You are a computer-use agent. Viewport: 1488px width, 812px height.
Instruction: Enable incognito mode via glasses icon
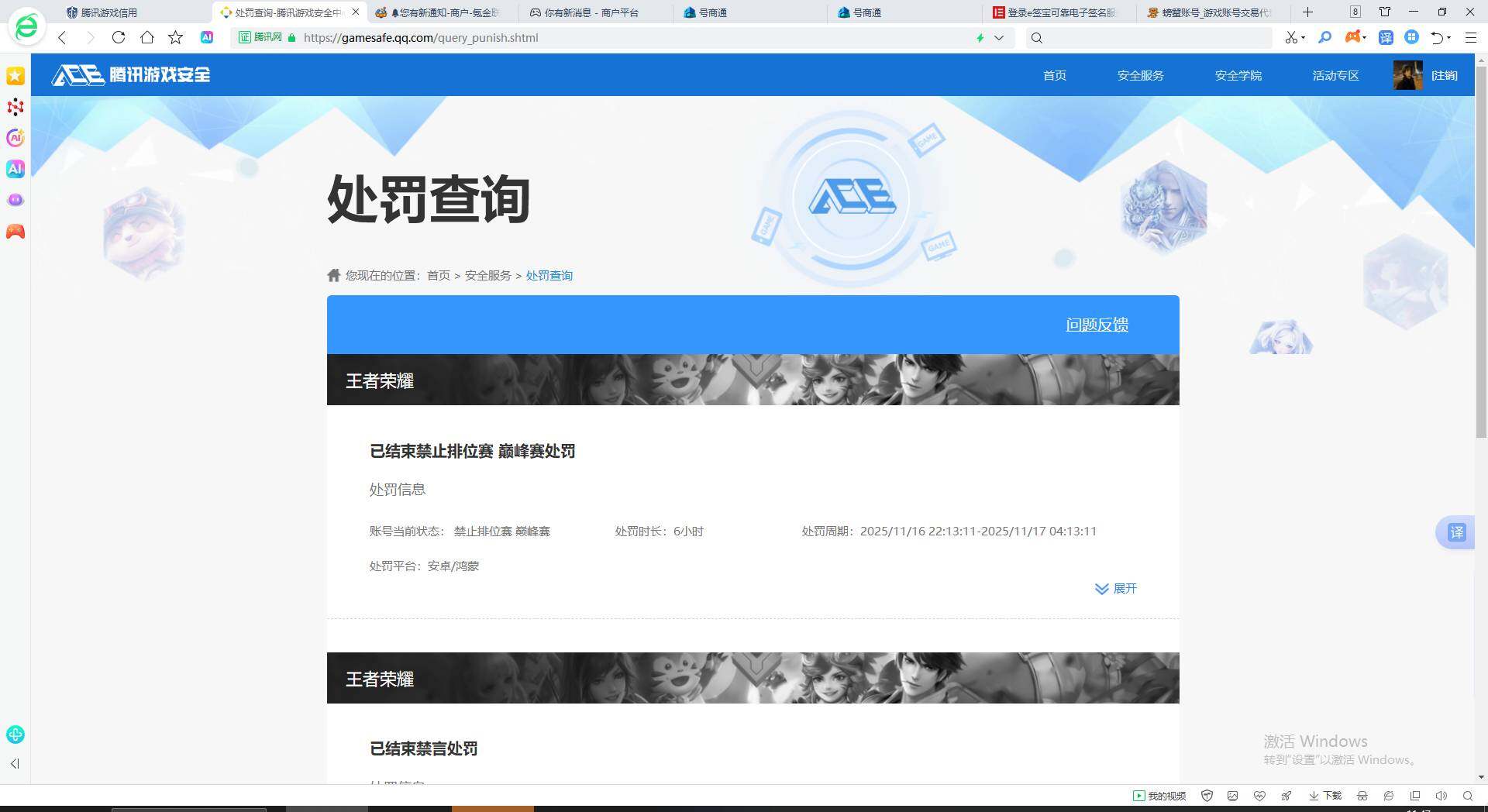pyautogui.click(x=1361, y=796)
